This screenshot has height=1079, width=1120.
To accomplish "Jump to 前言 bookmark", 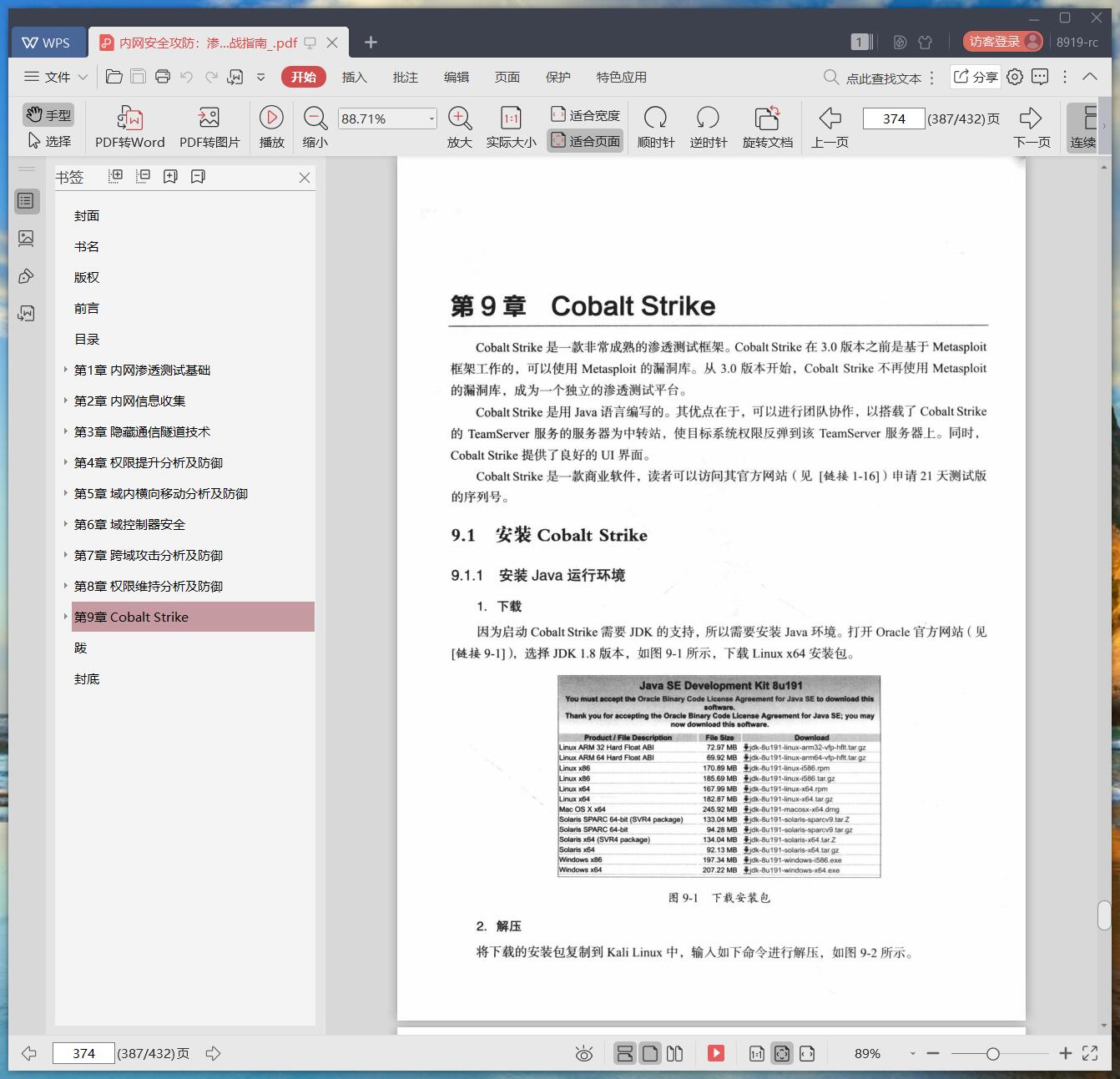I will (87, 308).
